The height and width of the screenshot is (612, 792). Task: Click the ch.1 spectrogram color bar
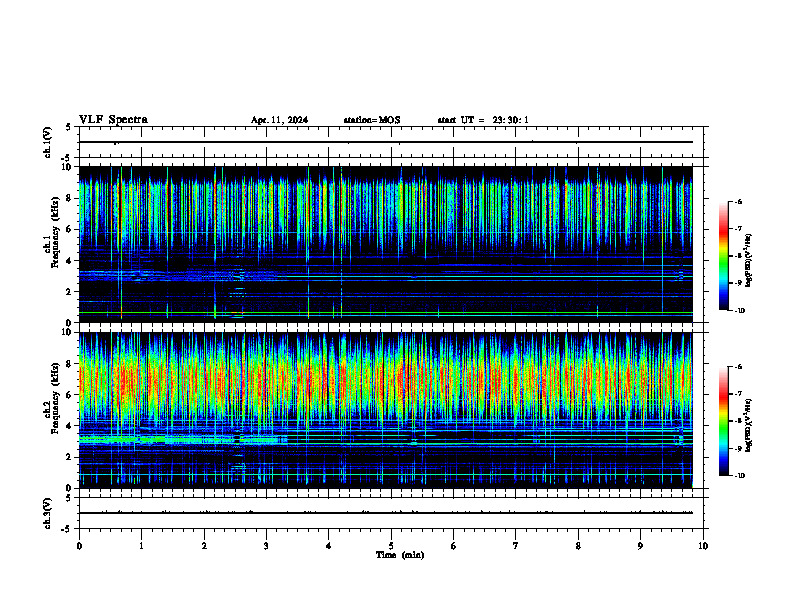tap(724, 256)
